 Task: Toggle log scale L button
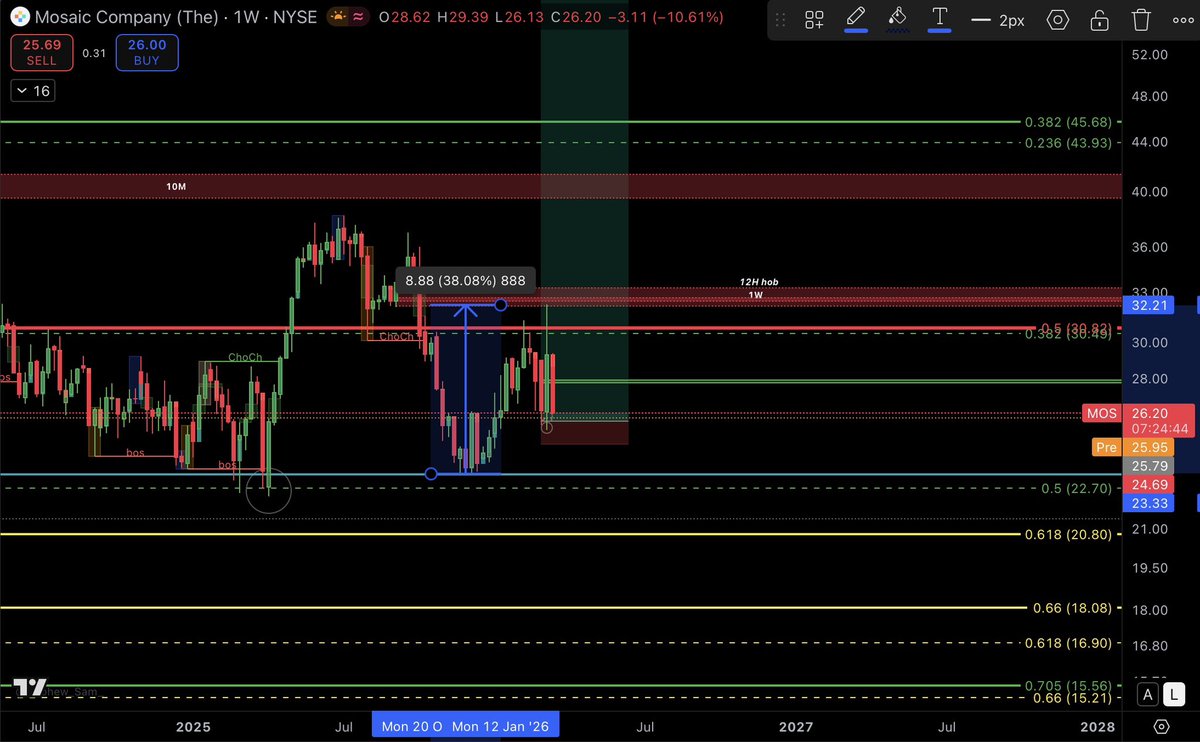pos(1175,695)
